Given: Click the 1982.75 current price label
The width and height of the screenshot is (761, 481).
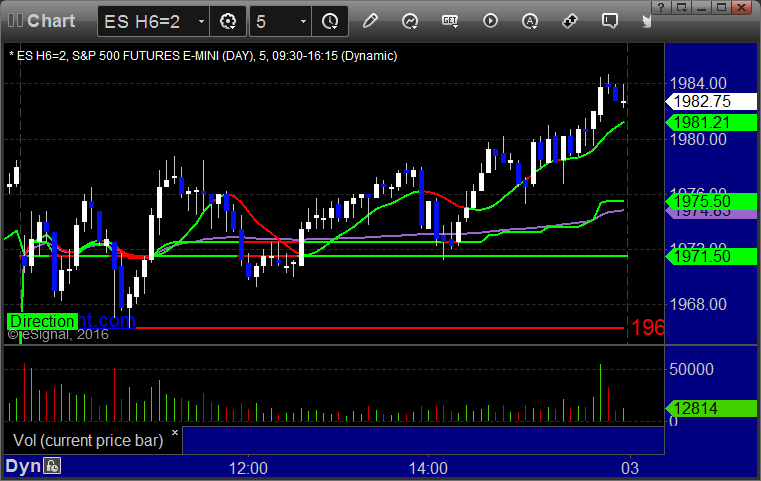Looking at the screenshot, I should (711, 101).
